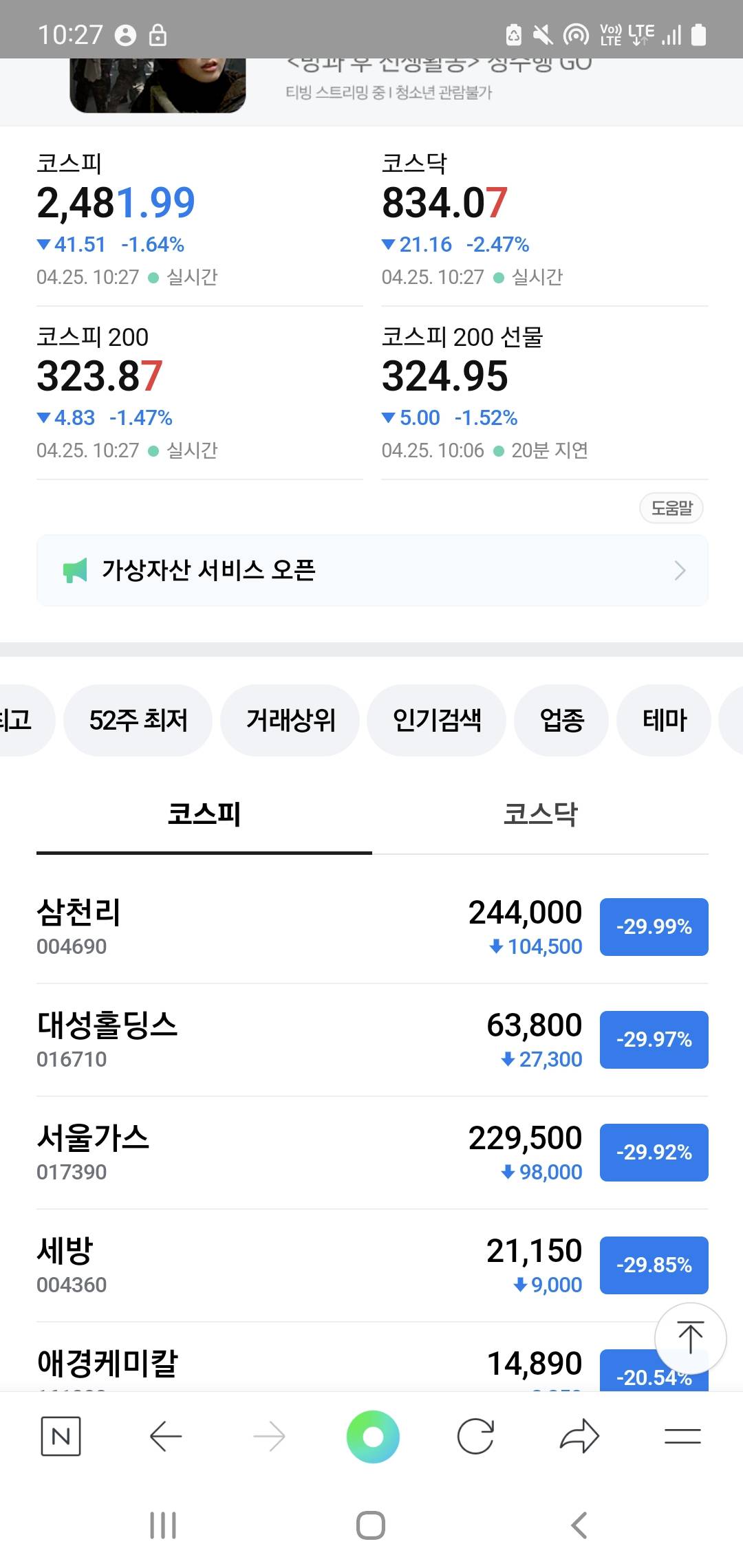Select the 거래상위 filter chip
Viewport: 743px width, 1568px height.
pos(290,720)
